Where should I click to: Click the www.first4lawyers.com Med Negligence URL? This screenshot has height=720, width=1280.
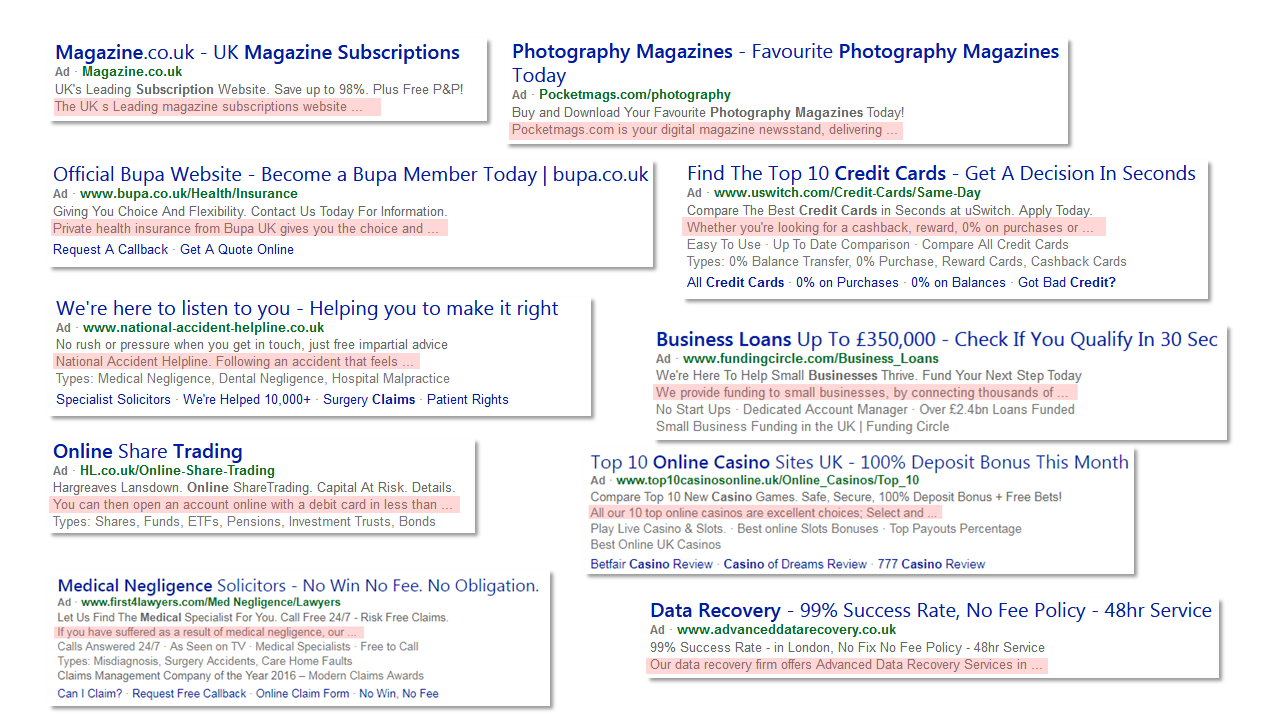coord(210,603)
